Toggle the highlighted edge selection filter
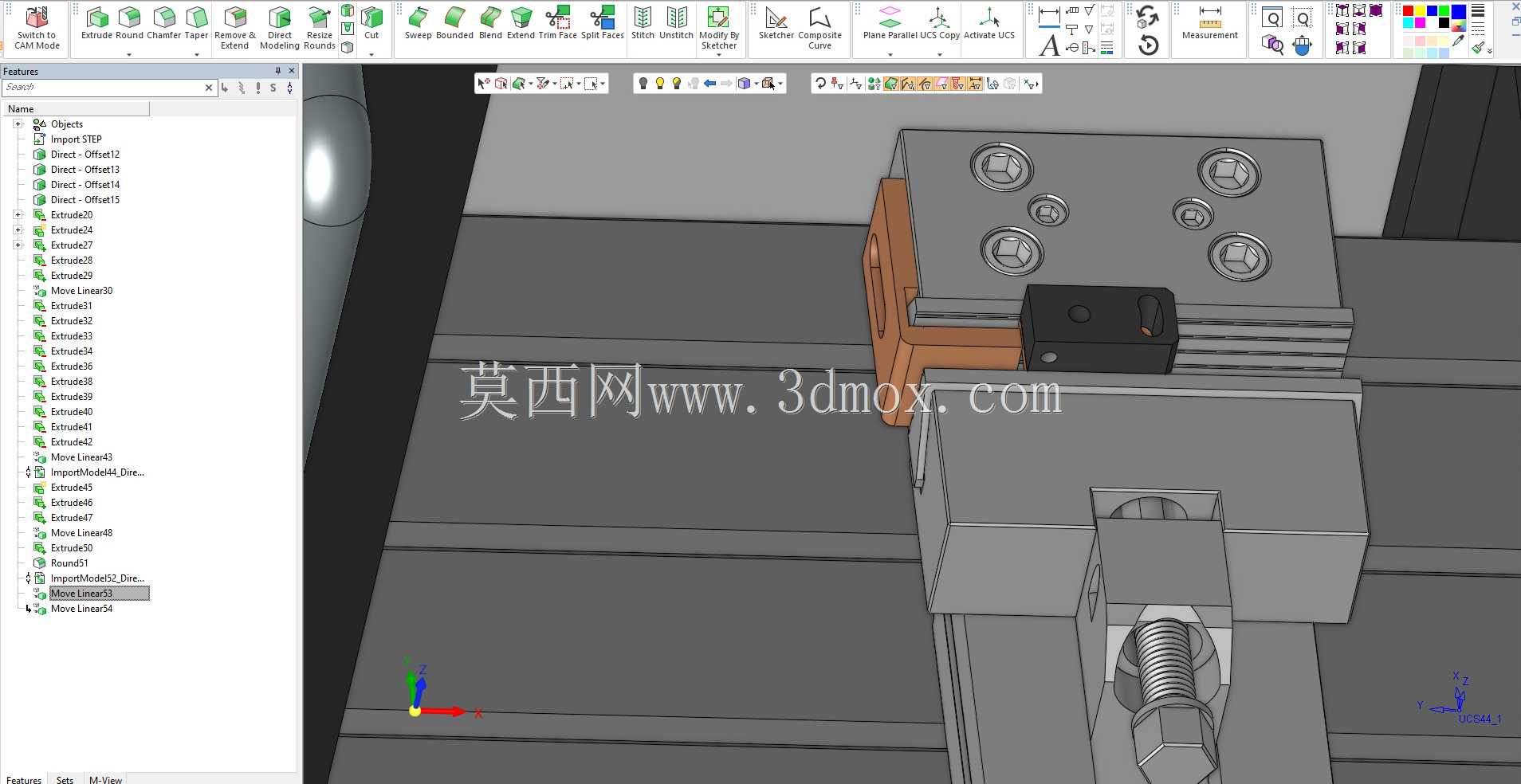 point(908,83)
